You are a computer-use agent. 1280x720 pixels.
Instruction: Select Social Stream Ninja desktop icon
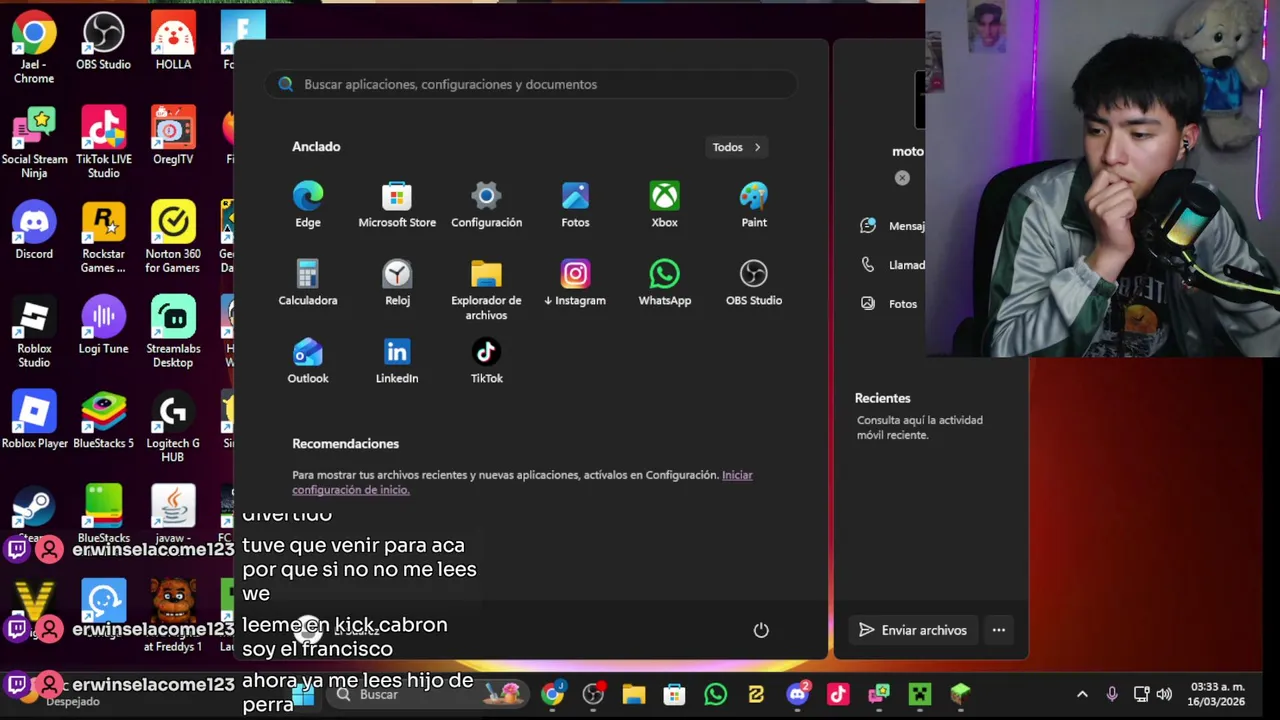click(x=34, y=144)
